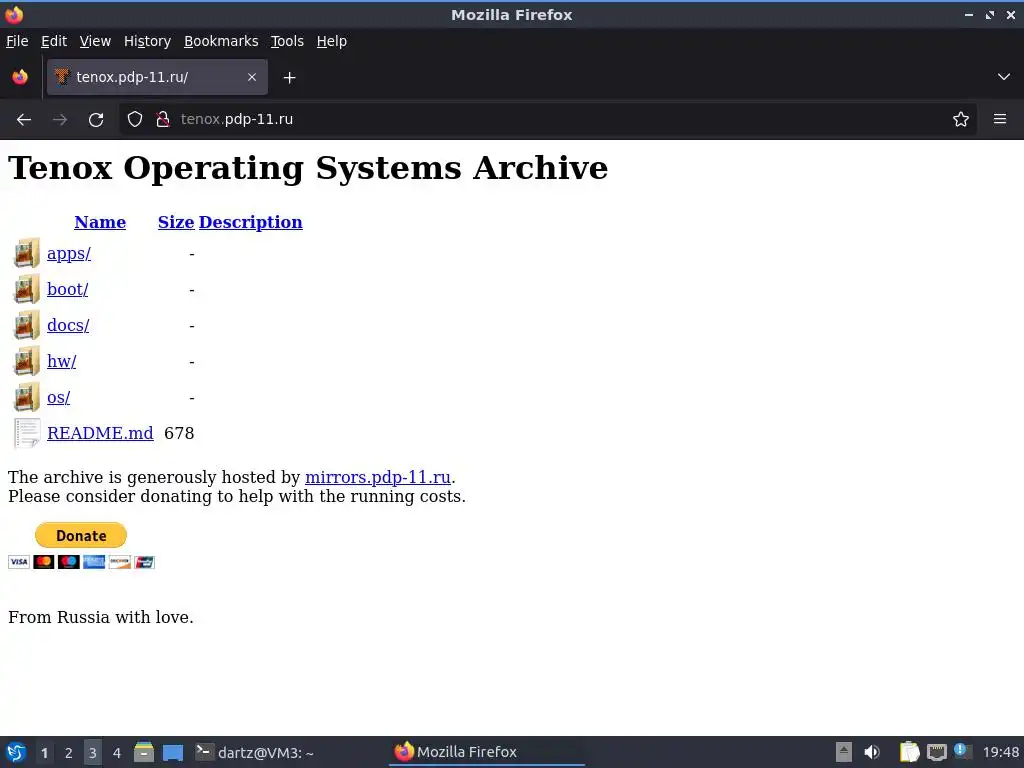Image resolution: width=1024 pixels, height=768 pixels.
Task: Bookmark this page with the star icon
Action: (x=961, y=120)
